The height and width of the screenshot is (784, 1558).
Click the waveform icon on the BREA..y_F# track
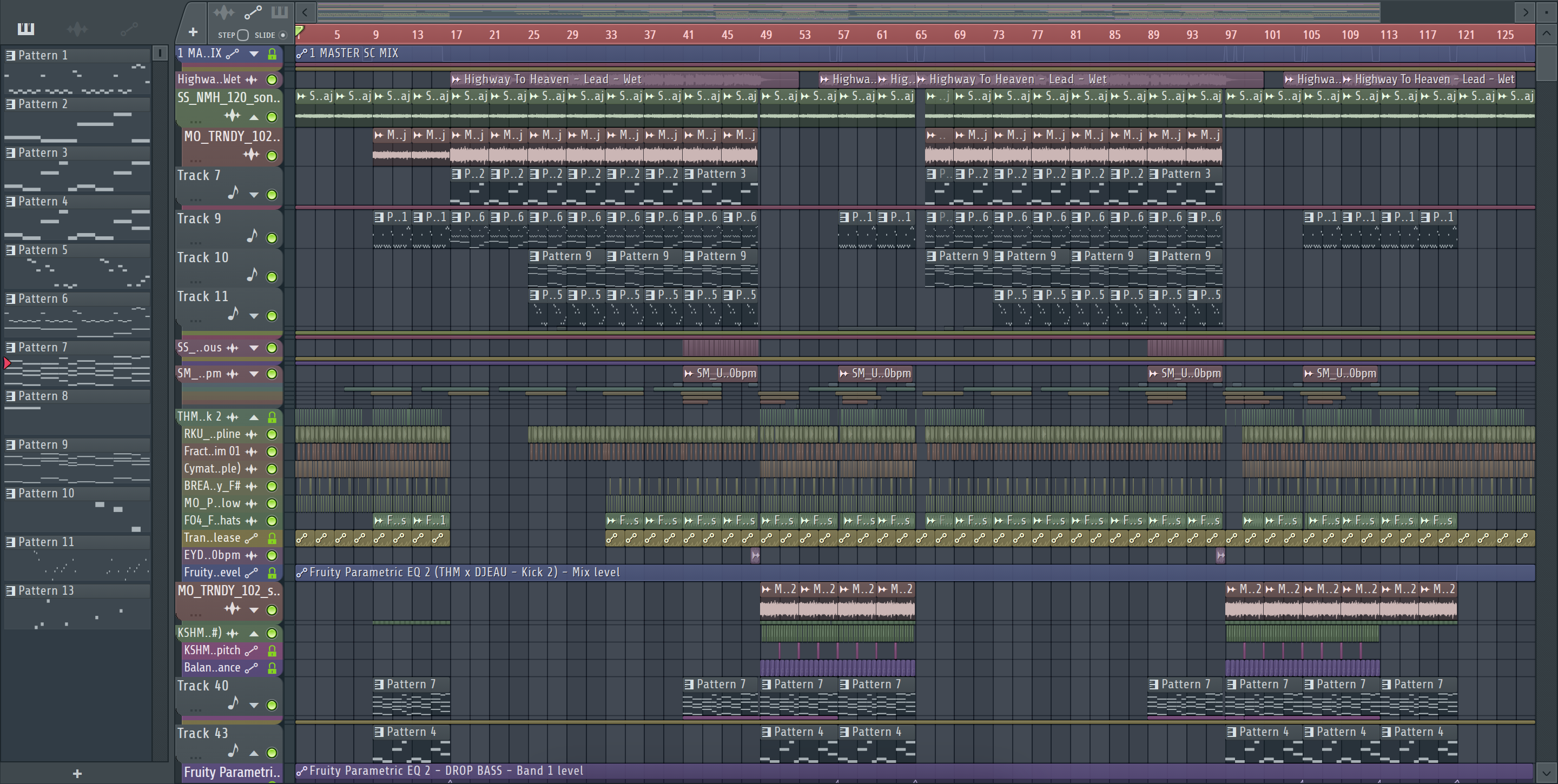[x=252, y=486]
